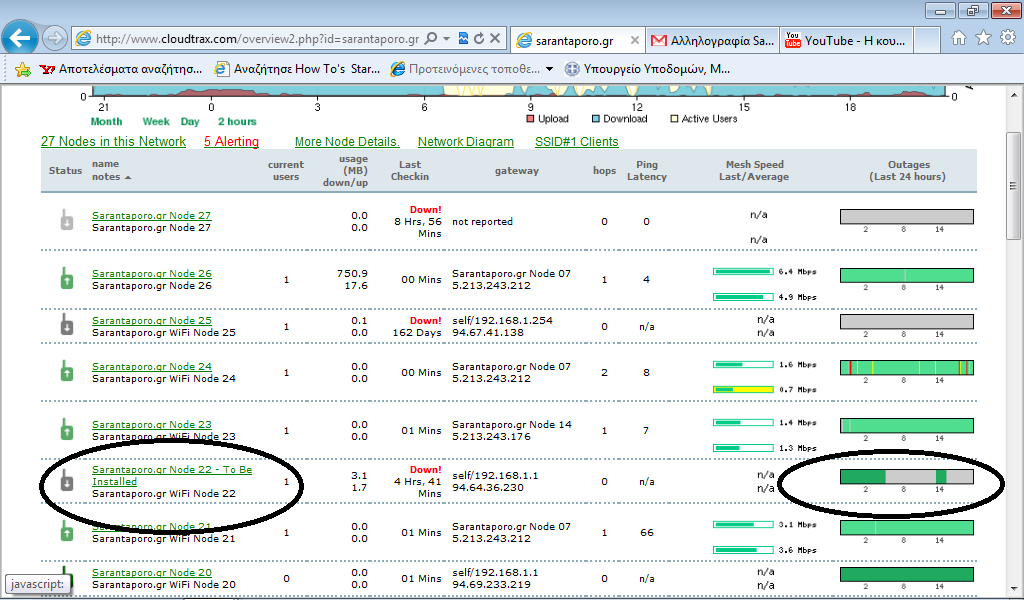Switch to the Gmail Αλληλογραφία tab
1024x600 pixels.
[712, 40]
